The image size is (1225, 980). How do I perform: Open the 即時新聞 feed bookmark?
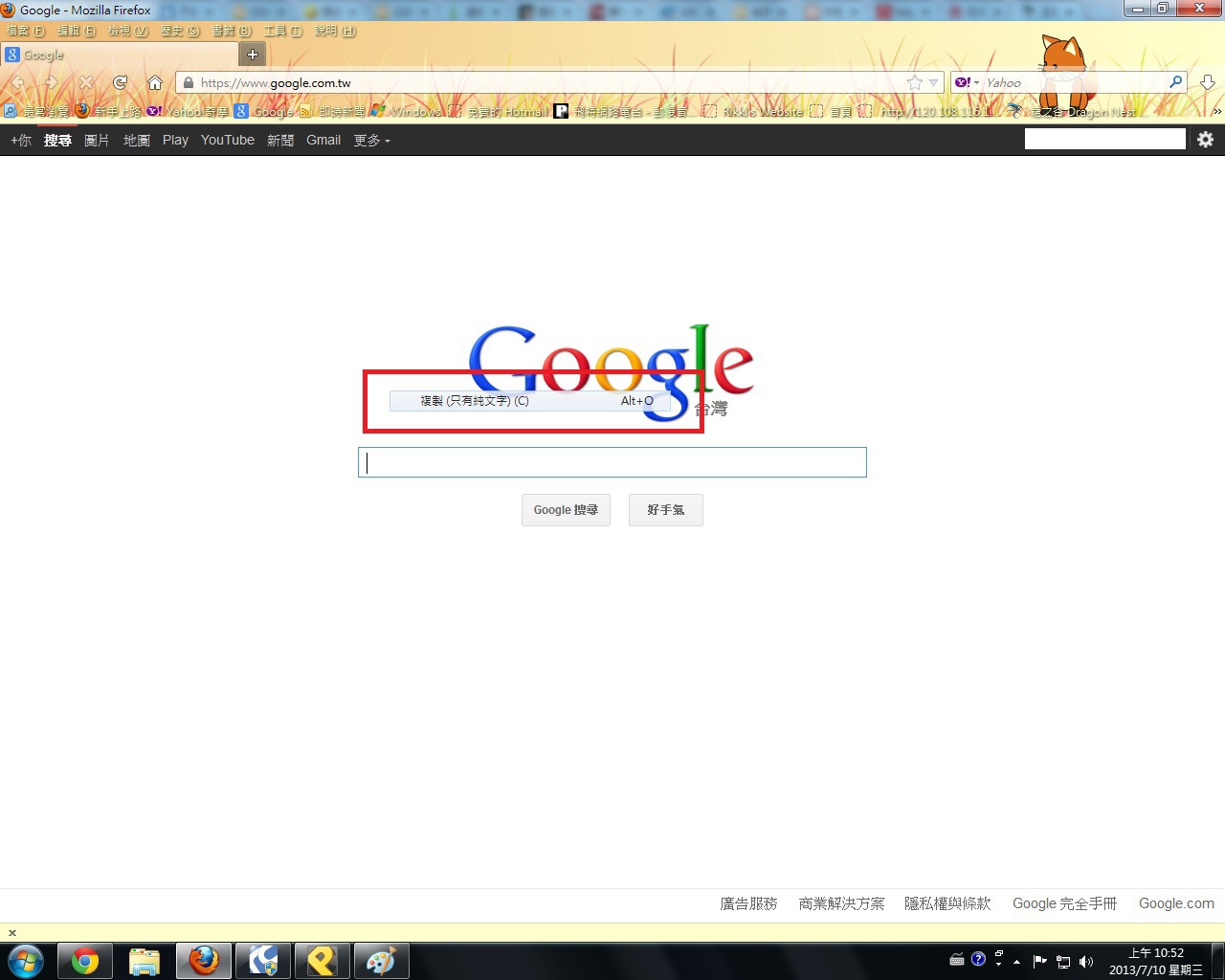click(332, 112)
